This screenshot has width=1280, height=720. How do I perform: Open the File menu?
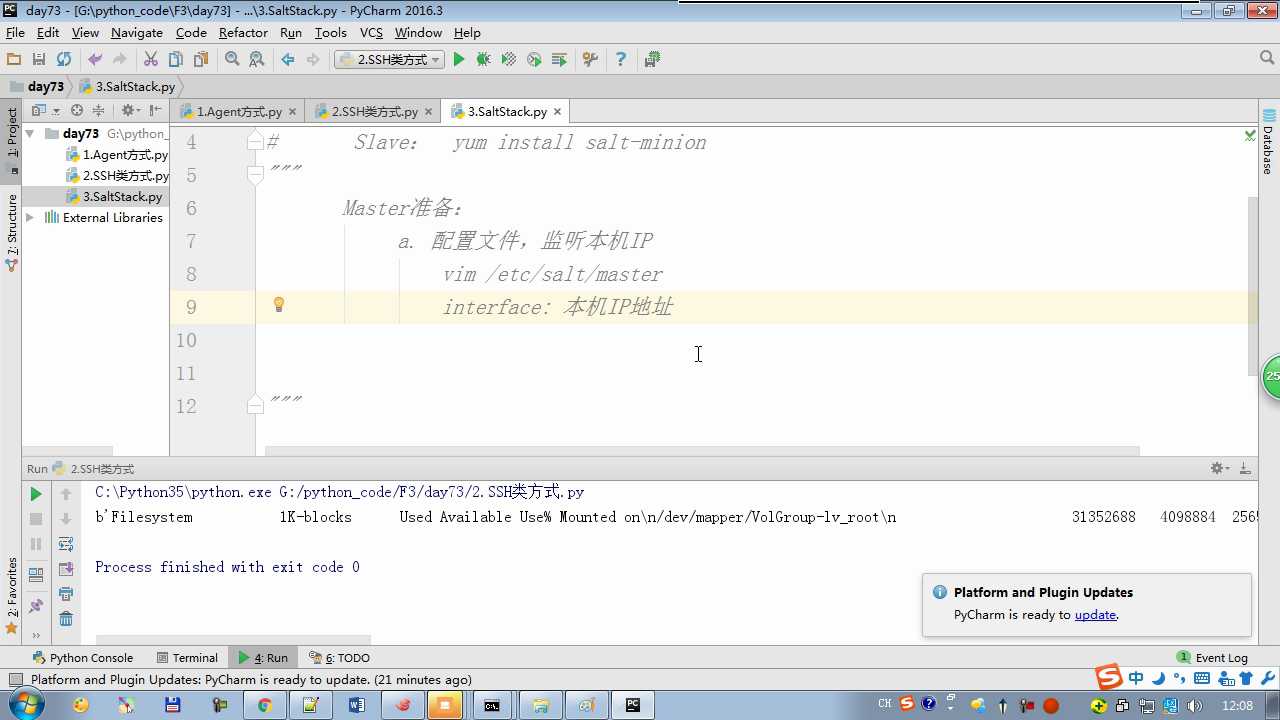[x=15, y=33]
